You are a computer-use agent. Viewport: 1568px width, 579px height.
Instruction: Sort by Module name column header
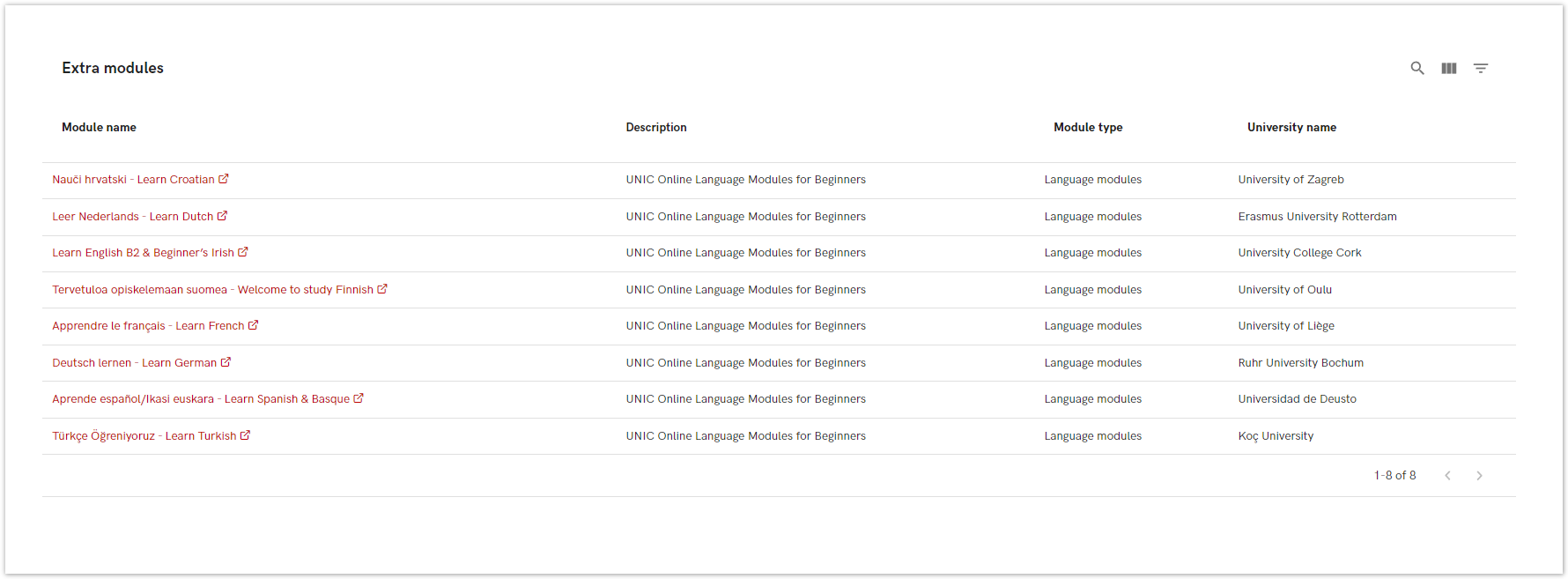pos(99,128)
